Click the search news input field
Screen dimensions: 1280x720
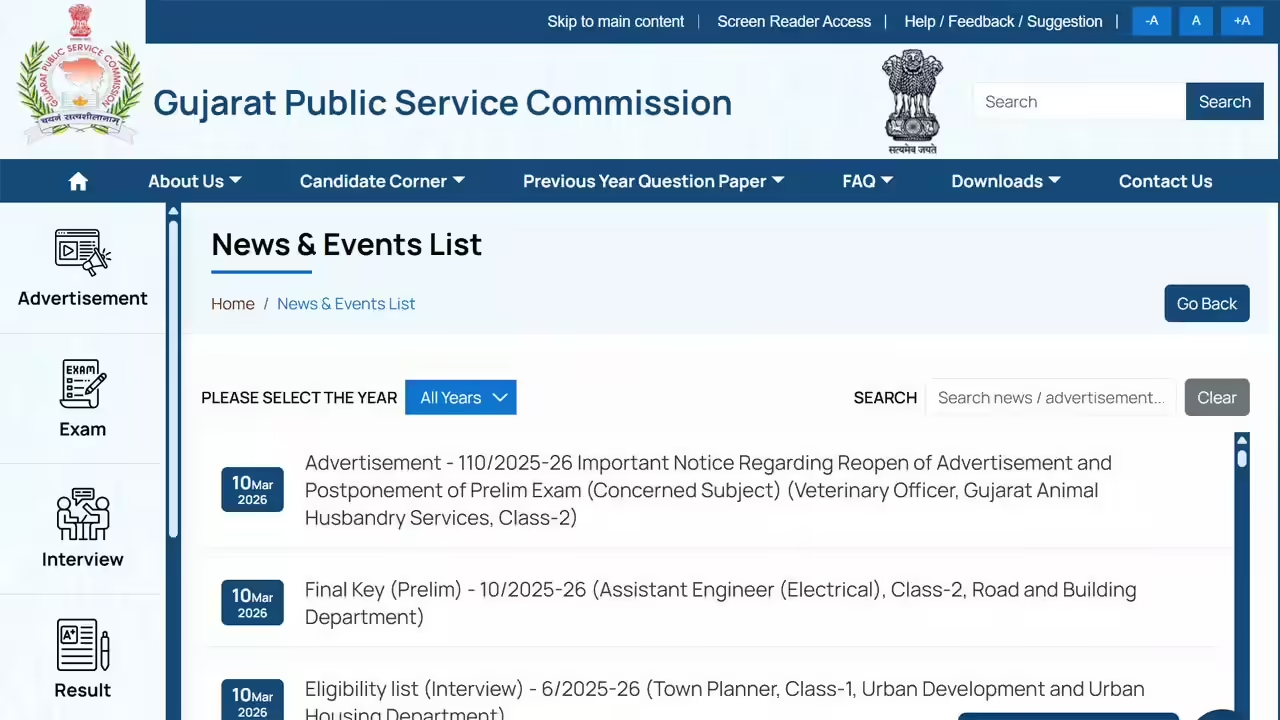tap(1050, 397)
